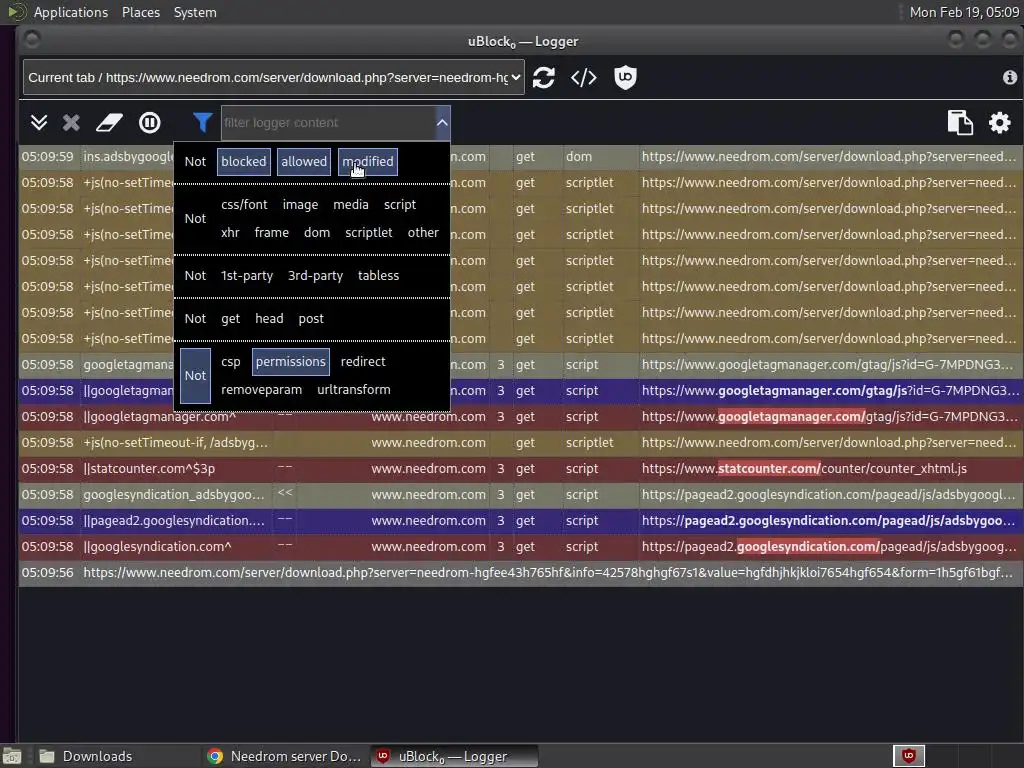Select the frame type filter
The width and height of the screenshot is (1024, 768).
tap(272, 232)
